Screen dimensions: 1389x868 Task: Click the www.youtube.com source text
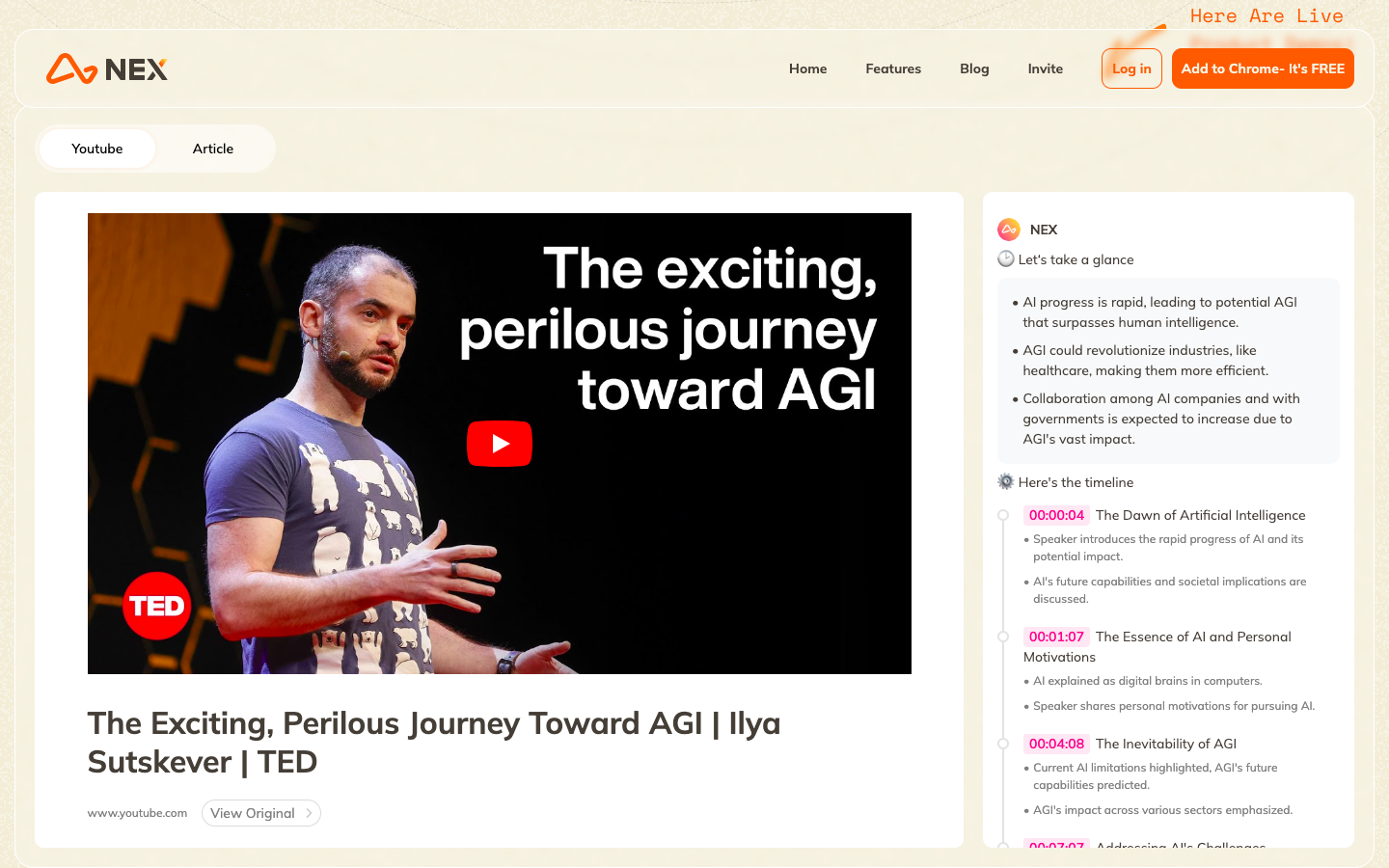tap(137, 813)
